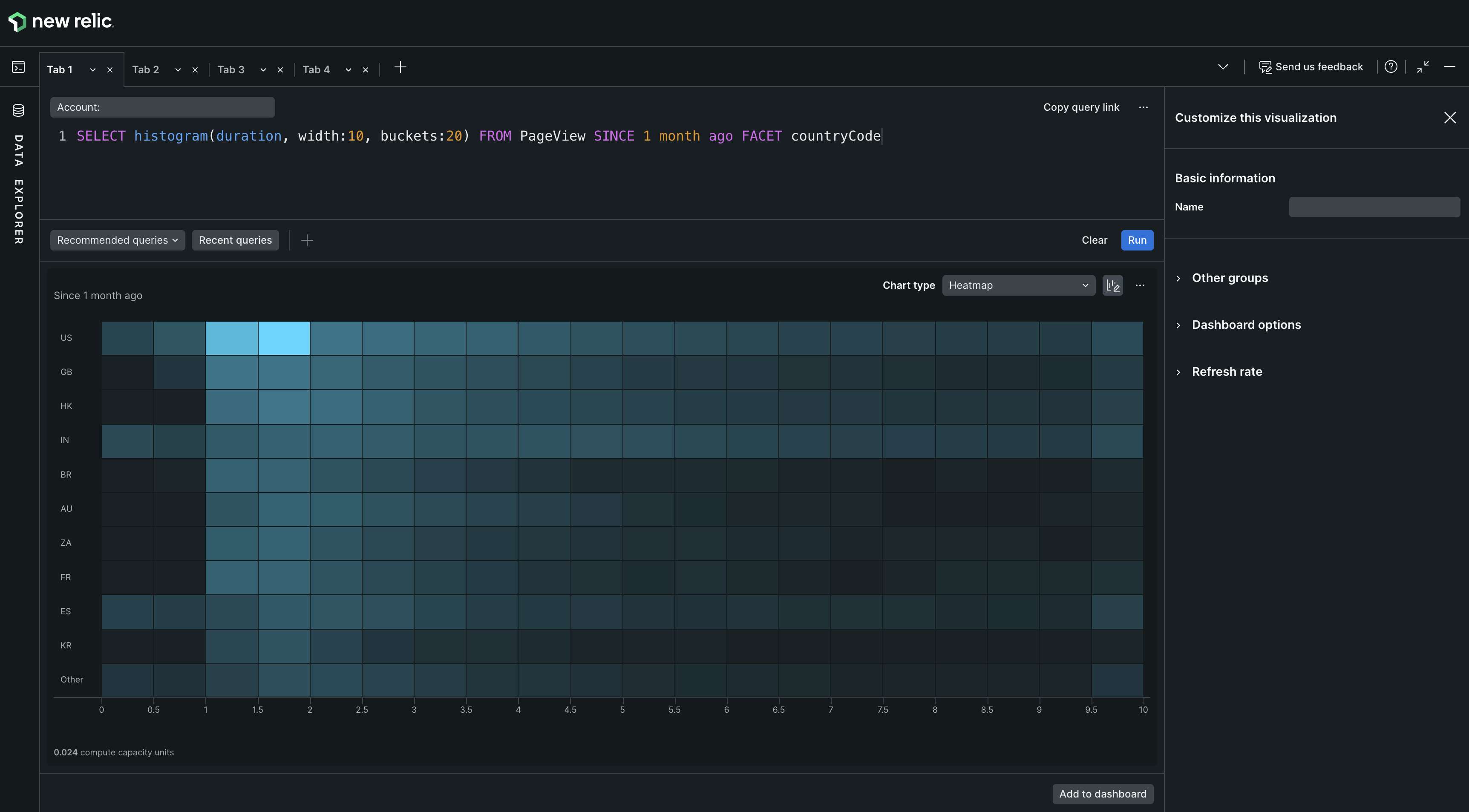Click the New Relic logo
Viewport: 1469px width, 812px height.
[59, 22]
